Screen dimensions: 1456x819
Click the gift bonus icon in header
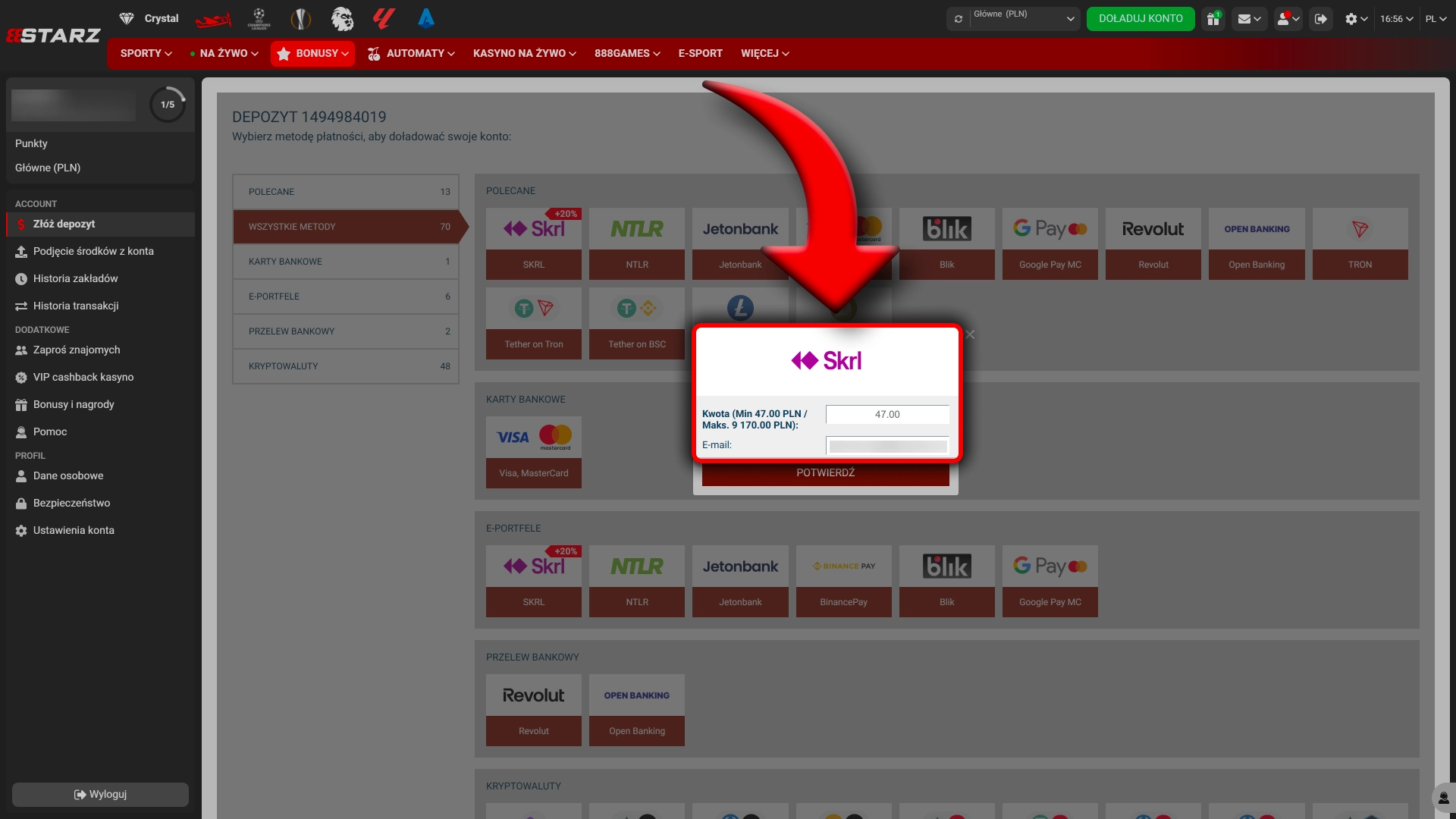[x=1213, y=19]
